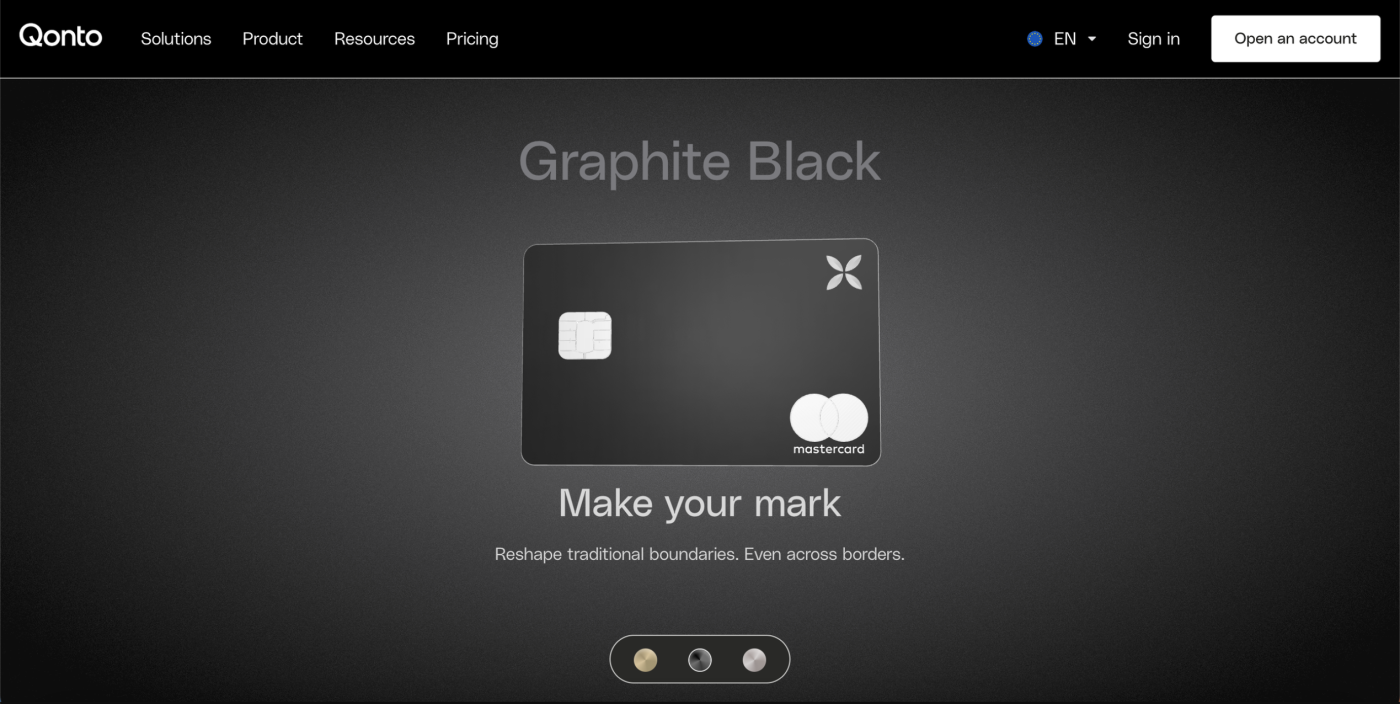Viewport: 1400px width, 704px height.
Task: Click the Reshape traditional boundaries tagline text
Action: tap(700, 554)
